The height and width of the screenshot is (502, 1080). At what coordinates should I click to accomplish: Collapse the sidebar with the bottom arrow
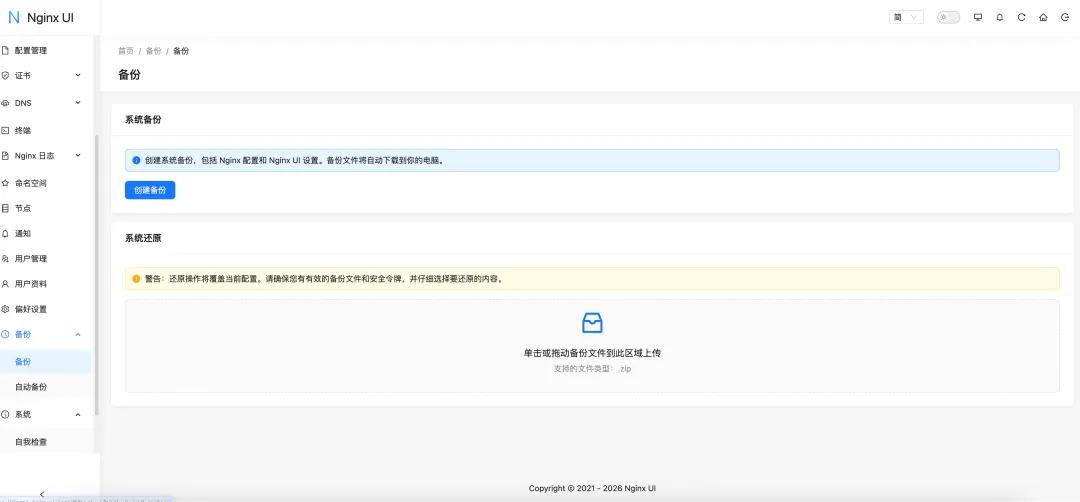click(42, 494)
